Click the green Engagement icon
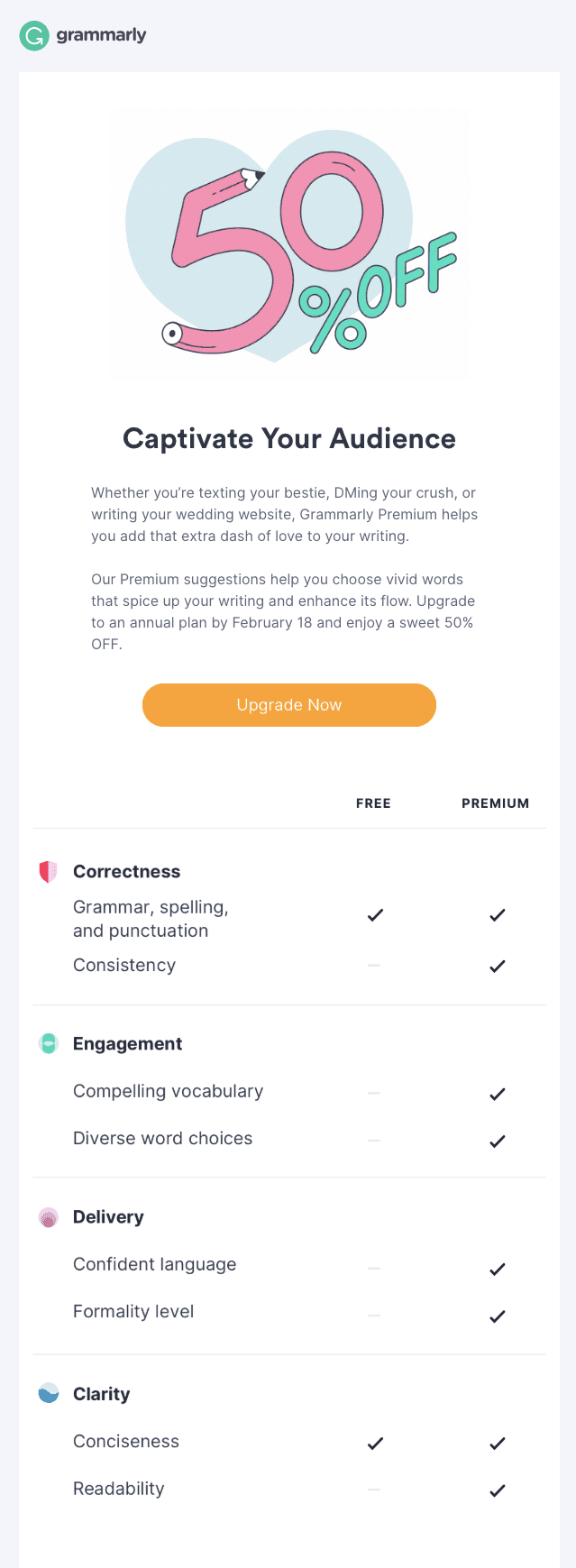This screenshot has width=576, height=1568. (x=50, y=1043)
